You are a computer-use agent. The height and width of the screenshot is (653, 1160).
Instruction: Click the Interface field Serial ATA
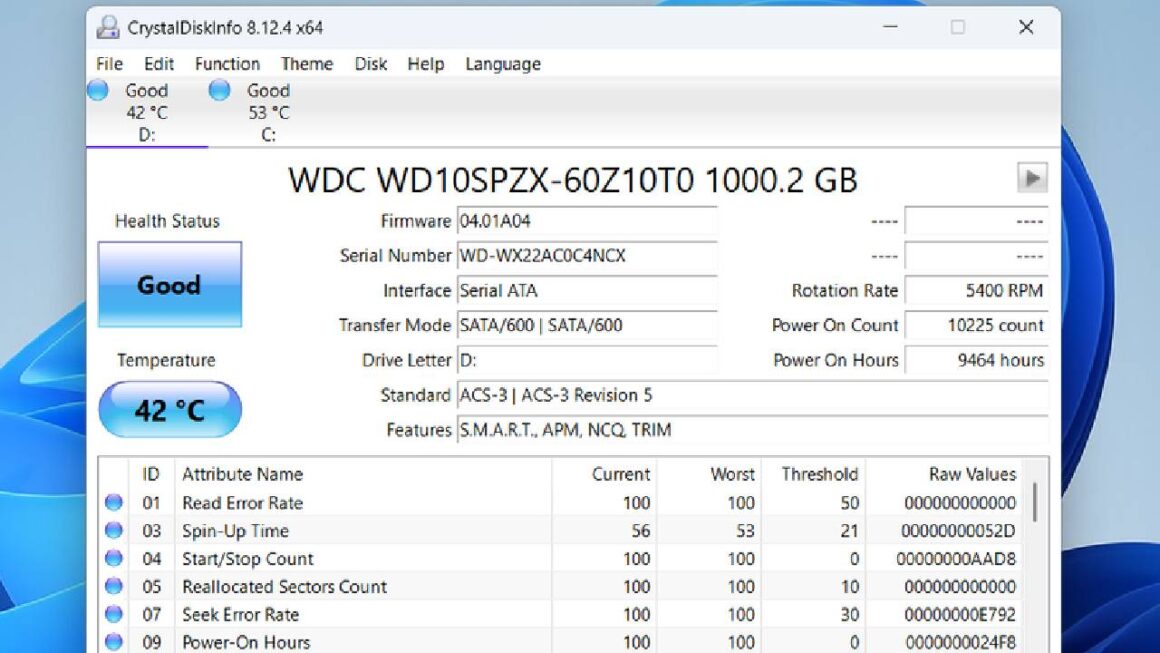tap(587, 291)
